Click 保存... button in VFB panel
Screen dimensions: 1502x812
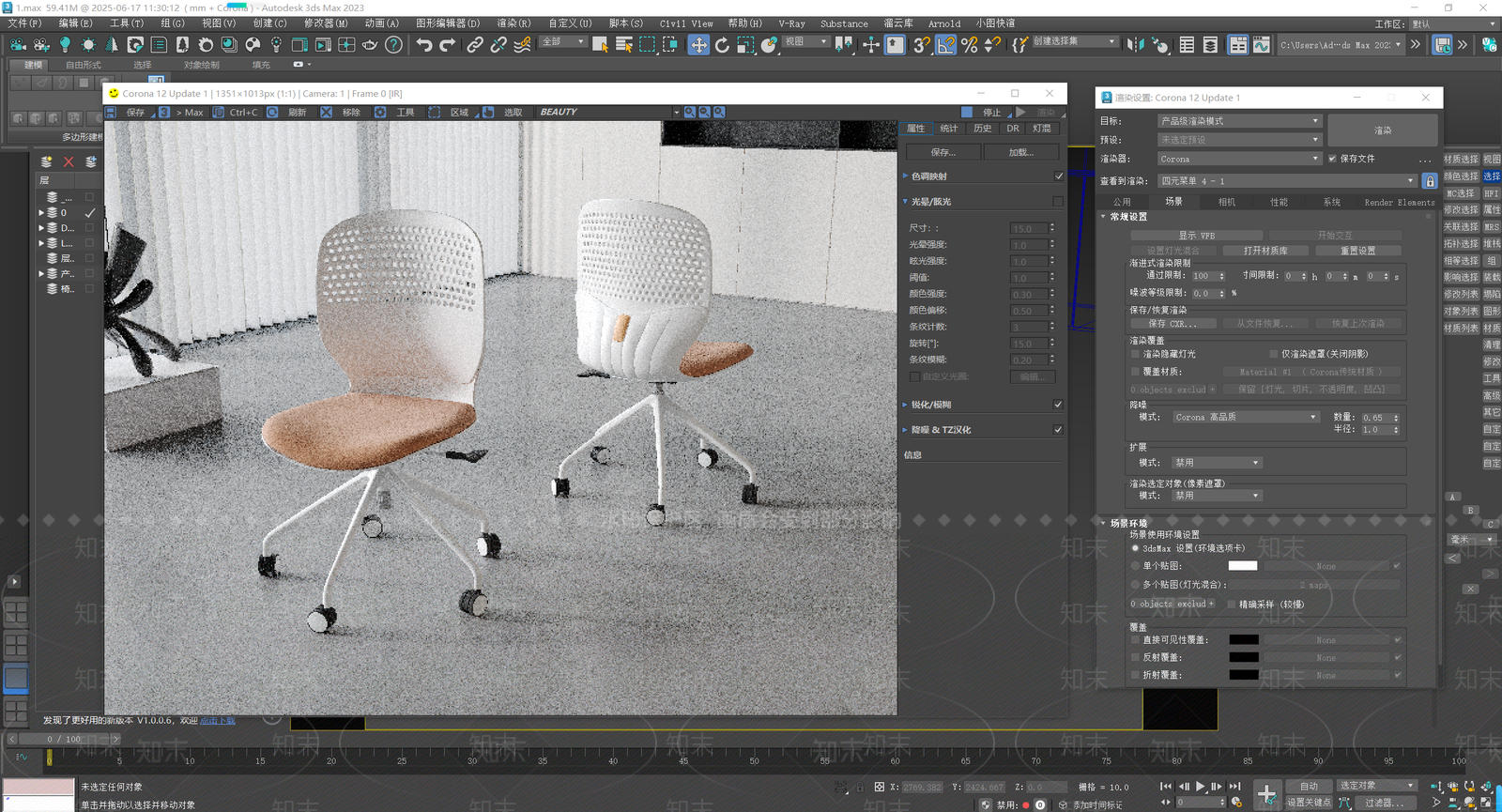coord(943,152)
